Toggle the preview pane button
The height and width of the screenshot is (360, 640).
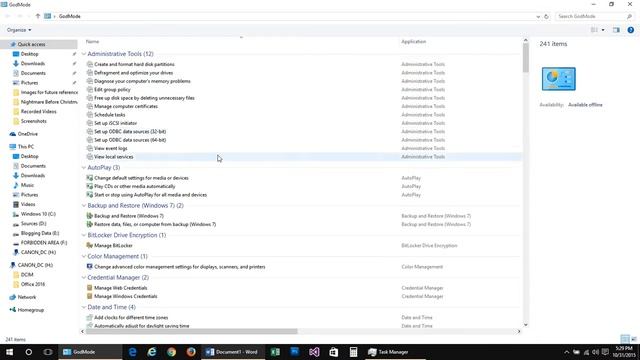[x=616, y=30]
